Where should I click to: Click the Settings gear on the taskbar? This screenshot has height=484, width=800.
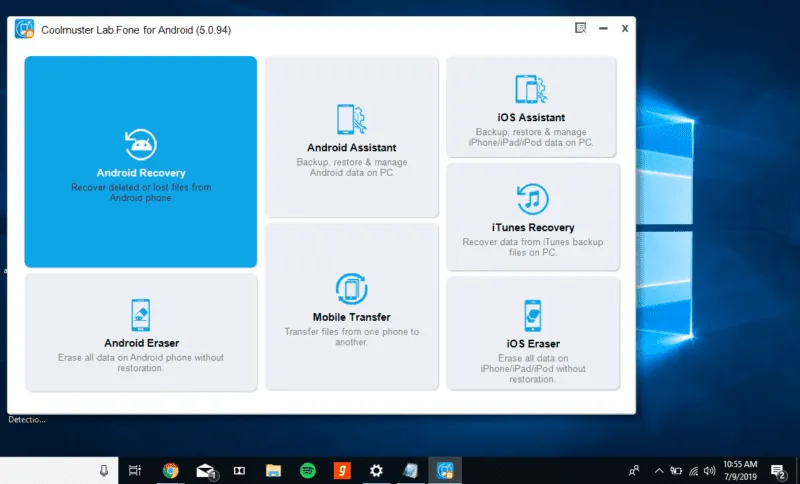376,470
